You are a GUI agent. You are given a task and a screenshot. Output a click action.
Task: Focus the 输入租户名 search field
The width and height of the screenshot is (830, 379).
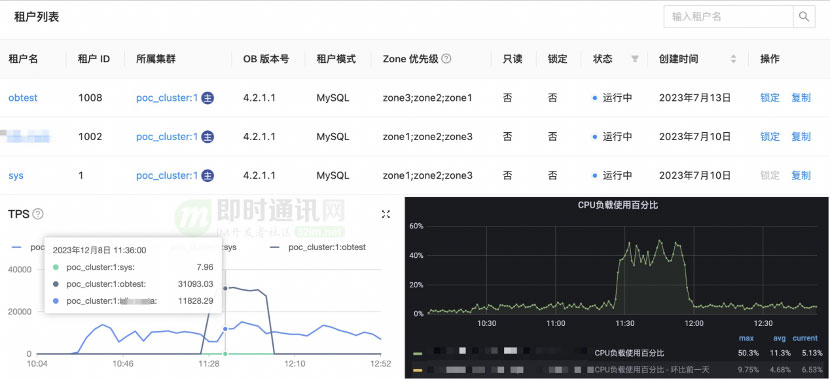pyautogui.click(x=728, y=17)
